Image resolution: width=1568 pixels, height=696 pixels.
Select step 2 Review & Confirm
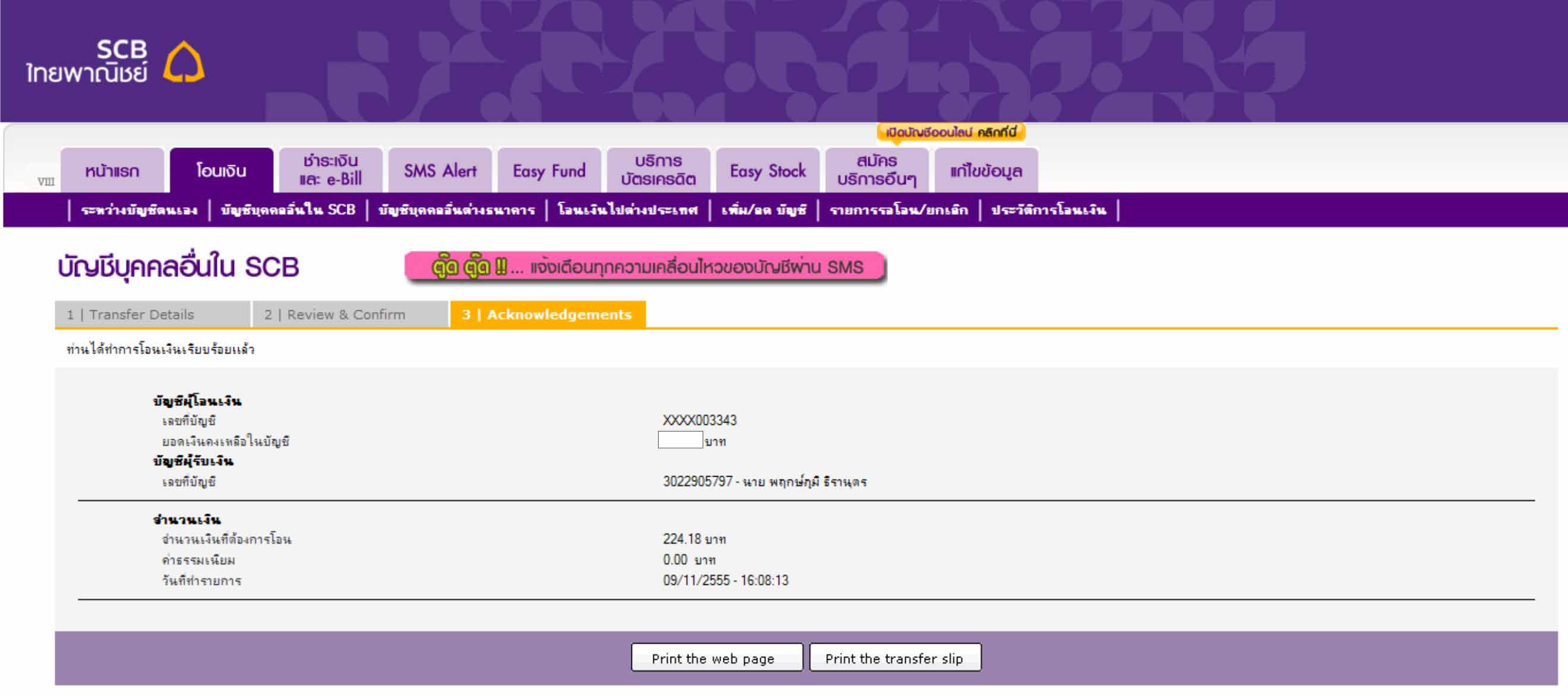pos(350,314)
